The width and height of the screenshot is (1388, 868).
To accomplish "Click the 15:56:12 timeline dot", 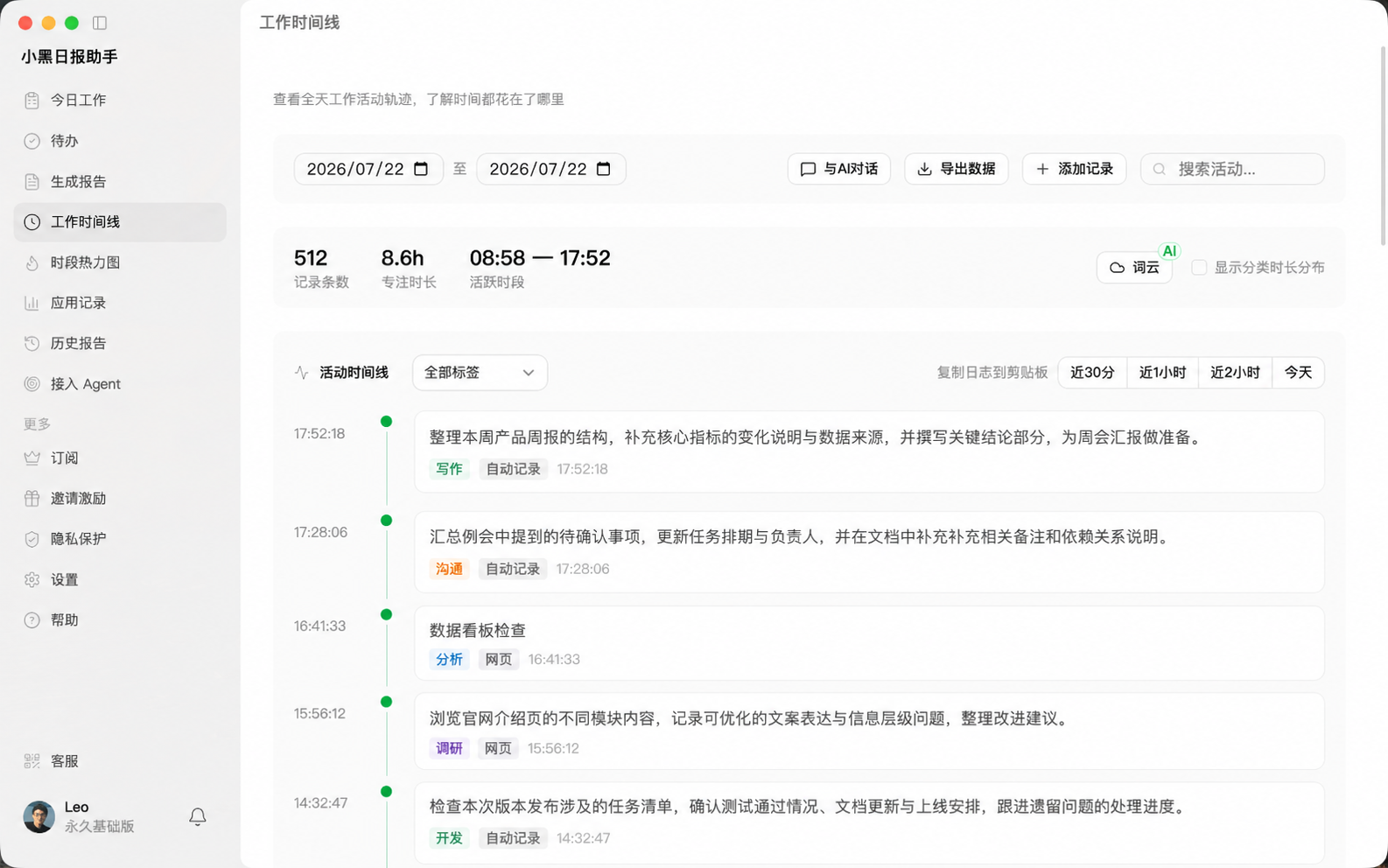I will 386,702.
